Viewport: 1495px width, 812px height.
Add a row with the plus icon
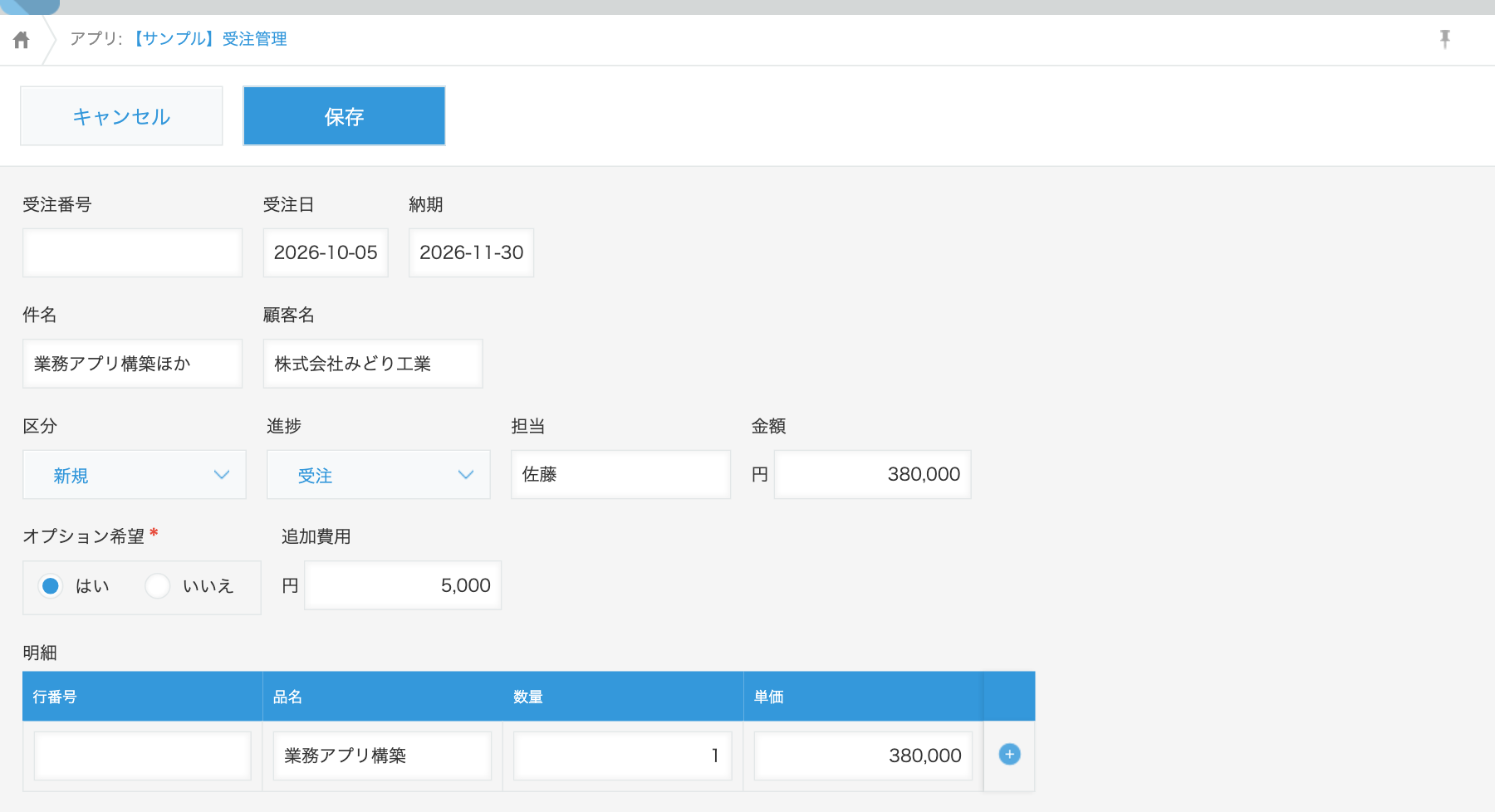(1009, 755)
